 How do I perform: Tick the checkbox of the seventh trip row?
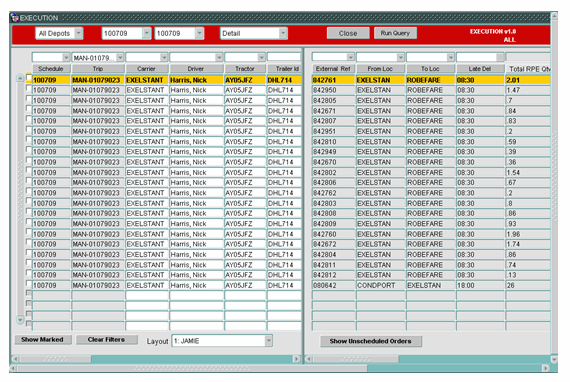29,139
